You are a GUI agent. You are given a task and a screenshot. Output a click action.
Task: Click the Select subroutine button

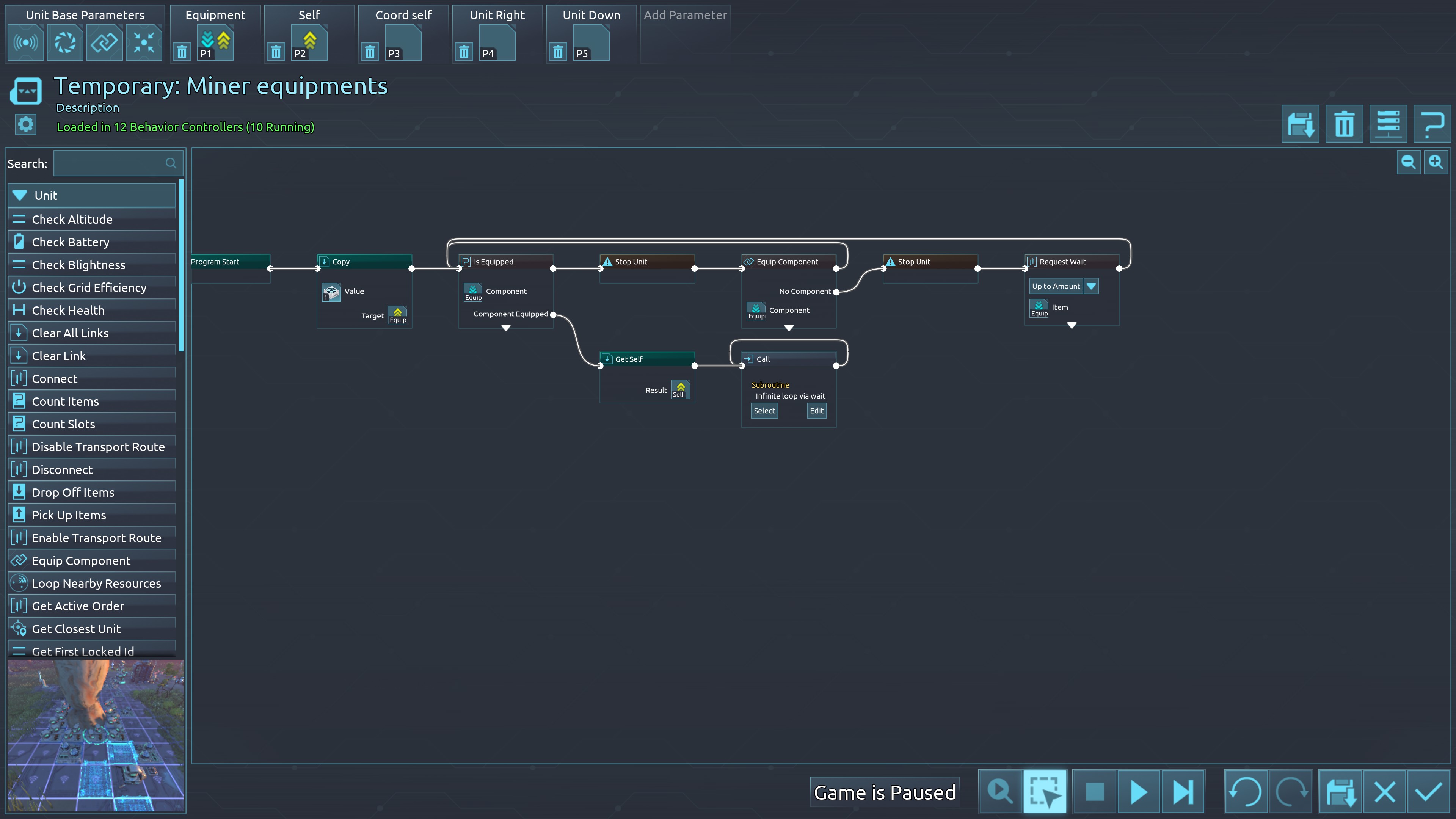[764, 411]
